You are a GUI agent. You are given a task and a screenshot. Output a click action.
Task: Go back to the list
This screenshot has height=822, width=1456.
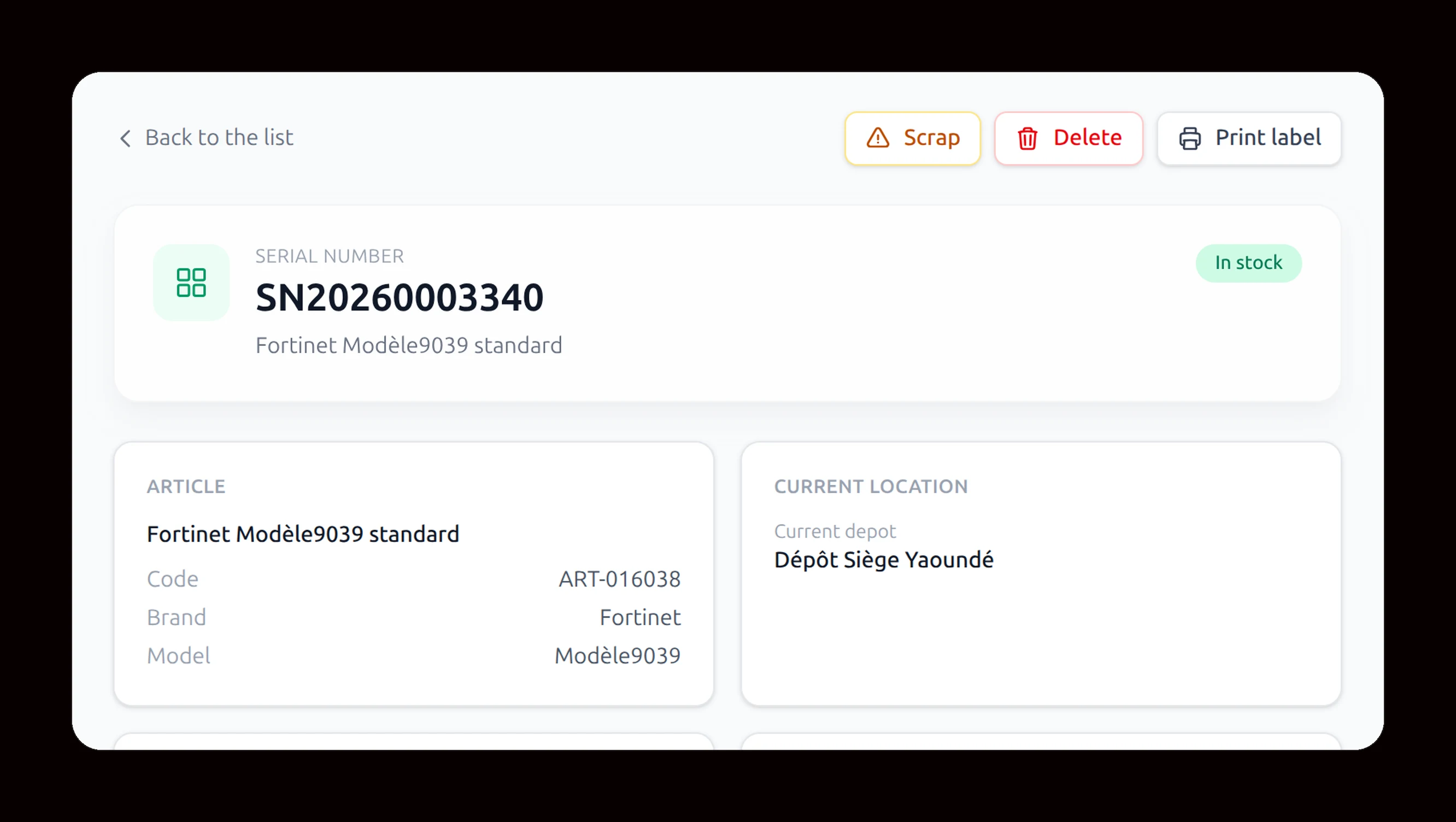[x=206, y=138]
